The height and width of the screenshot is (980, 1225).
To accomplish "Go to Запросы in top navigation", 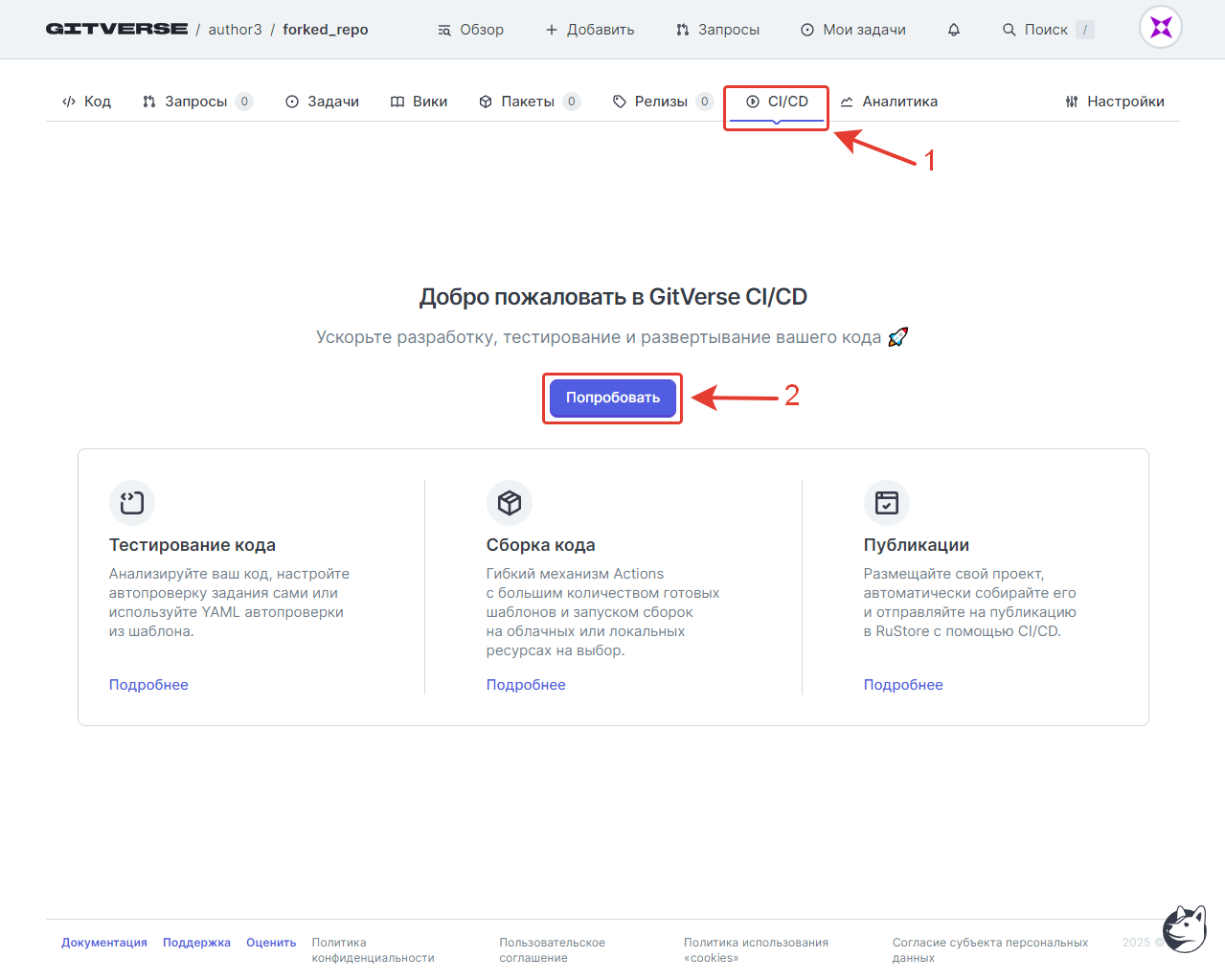I will (717, 30).
